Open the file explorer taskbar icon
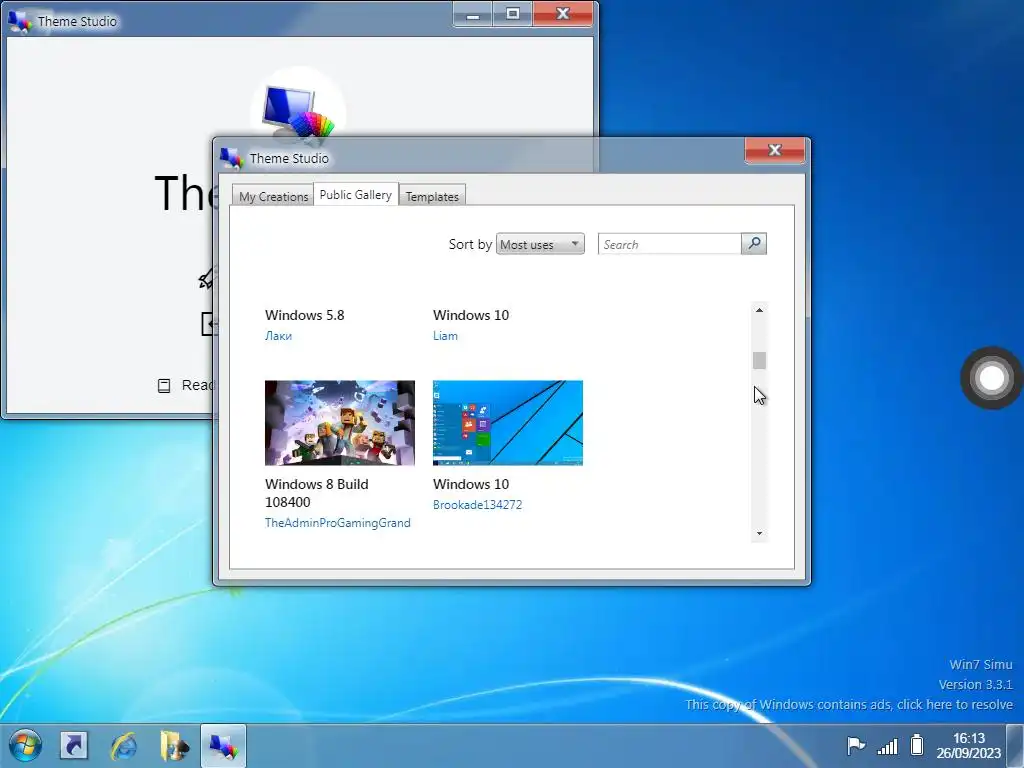This screenshot has width=1024, height=768. tap(174, 745)
